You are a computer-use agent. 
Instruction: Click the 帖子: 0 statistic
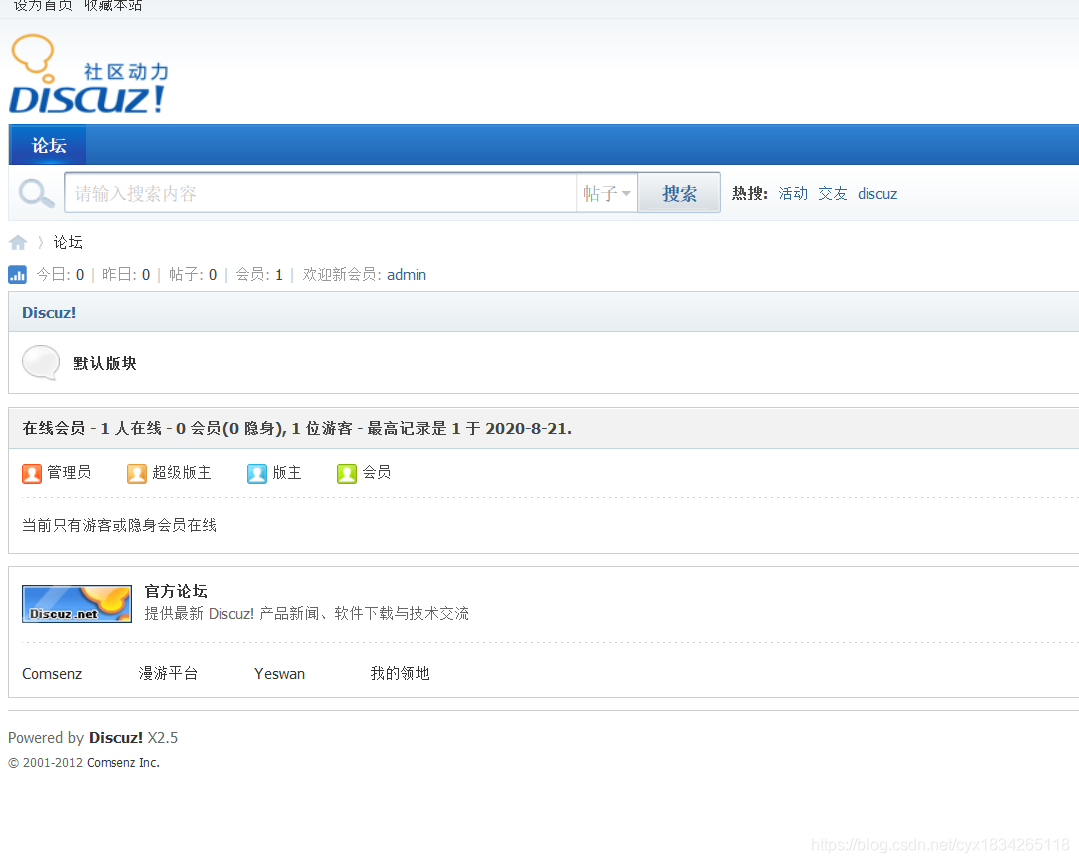[x=193, y=275]
